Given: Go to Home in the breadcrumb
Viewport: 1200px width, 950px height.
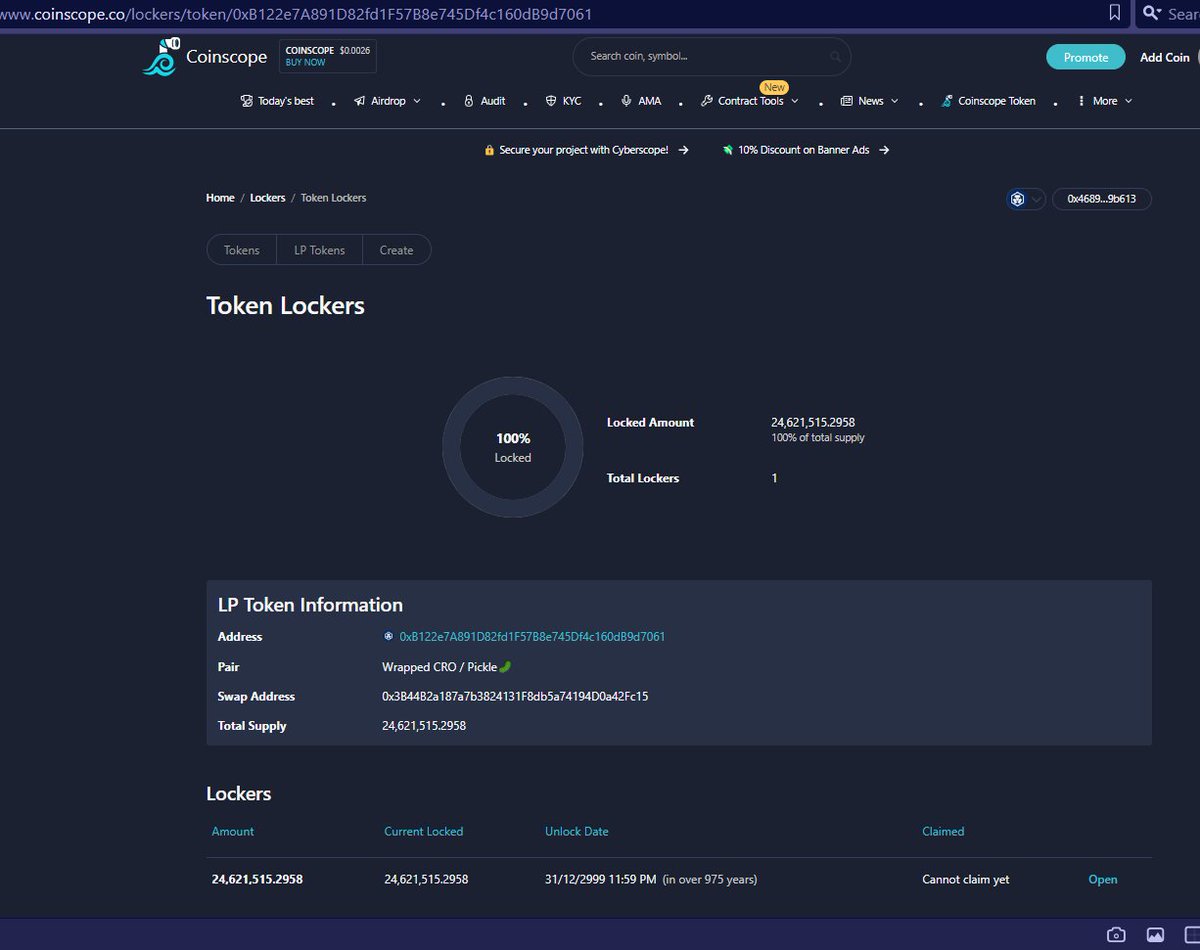Looking at the screenshot, I should tap(220, 198).
